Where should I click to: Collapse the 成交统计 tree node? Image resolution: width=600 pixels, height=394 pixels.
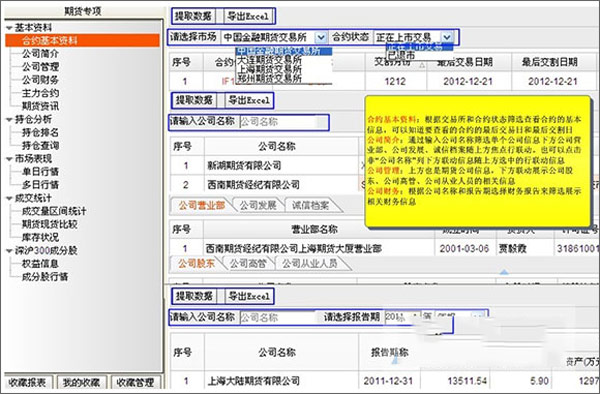click(x=9, y=199)
